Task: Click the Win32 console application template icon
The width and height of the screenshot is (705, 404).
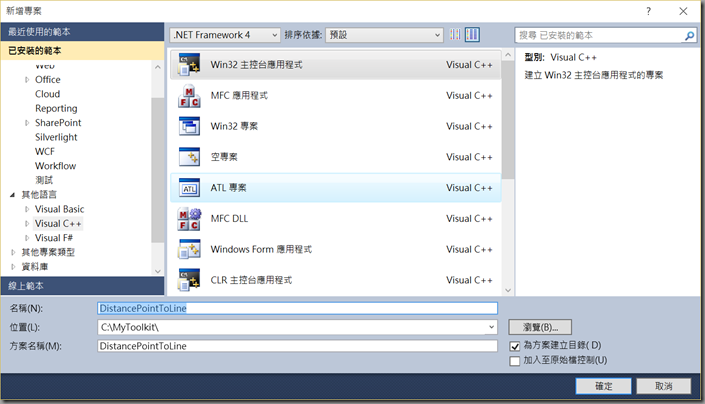Action: [x=189, y=65]
